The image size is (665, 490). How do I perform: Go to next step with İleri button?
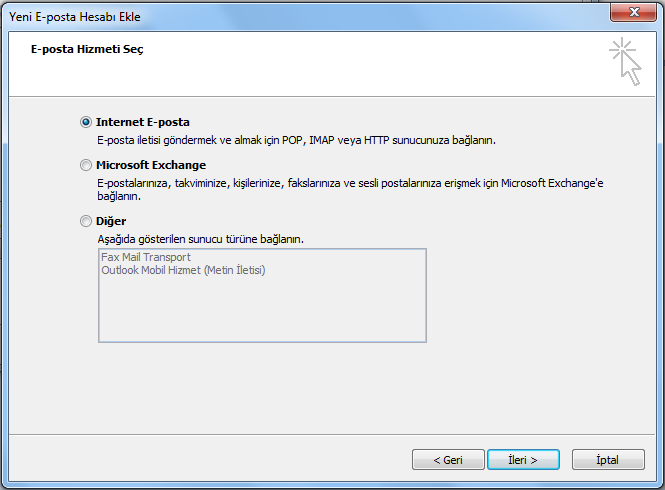523,459
